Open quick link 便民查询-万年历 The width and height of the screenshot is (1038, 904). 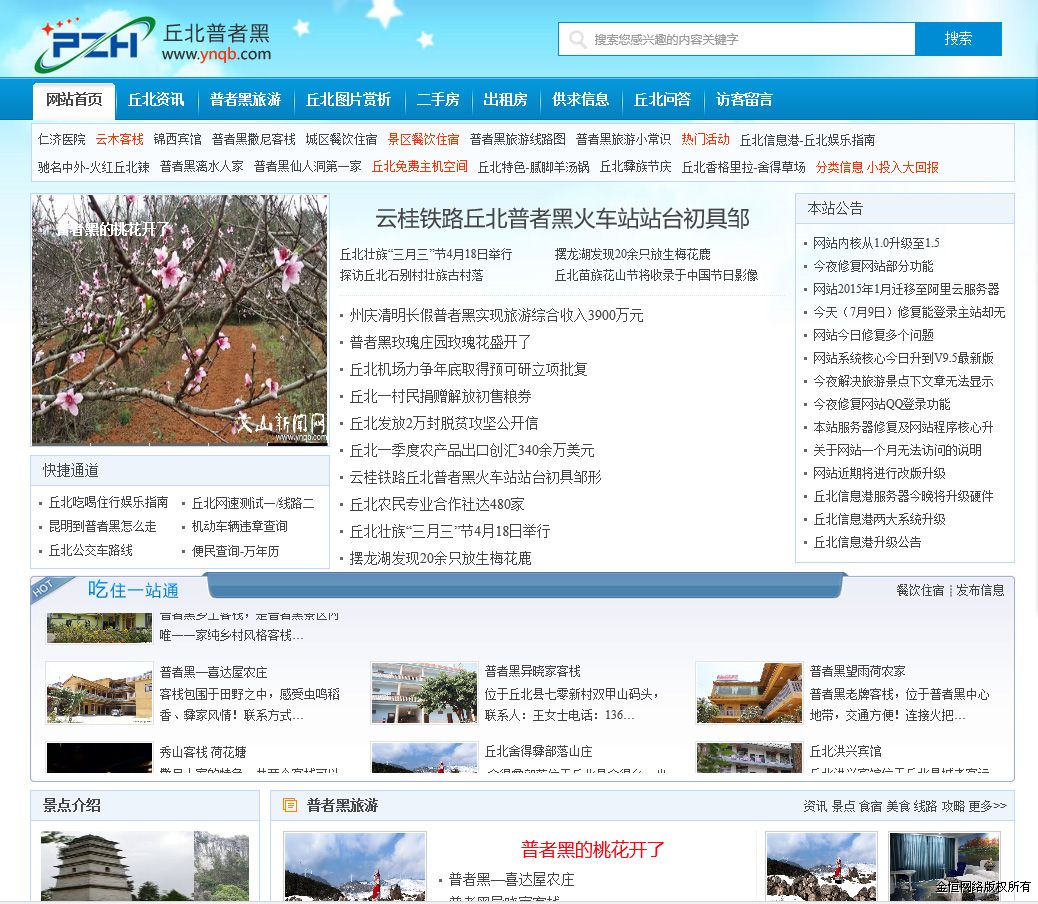tap(236, 551)
